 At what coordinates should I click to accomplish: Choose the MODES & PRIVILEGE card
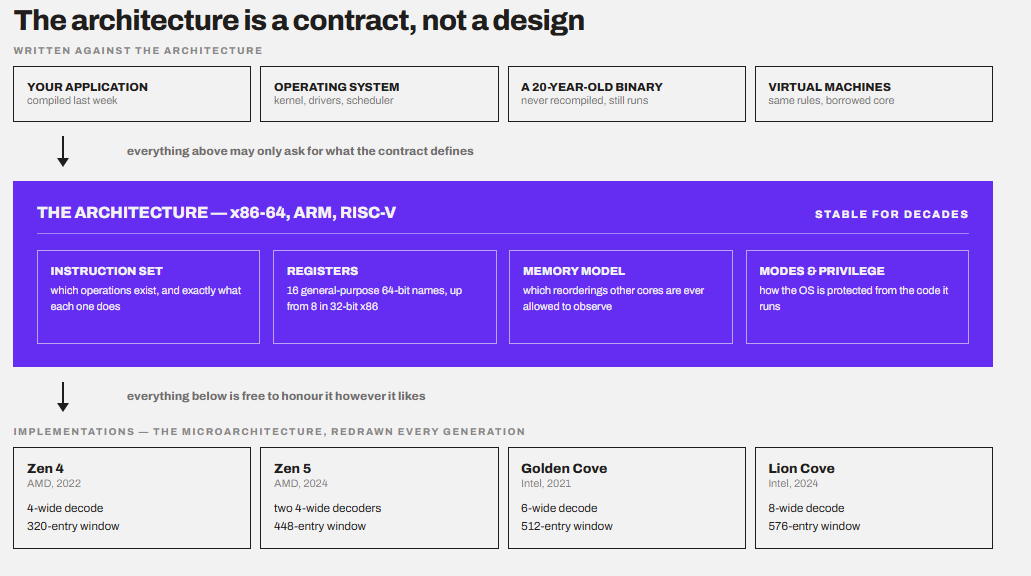(857, 297)
